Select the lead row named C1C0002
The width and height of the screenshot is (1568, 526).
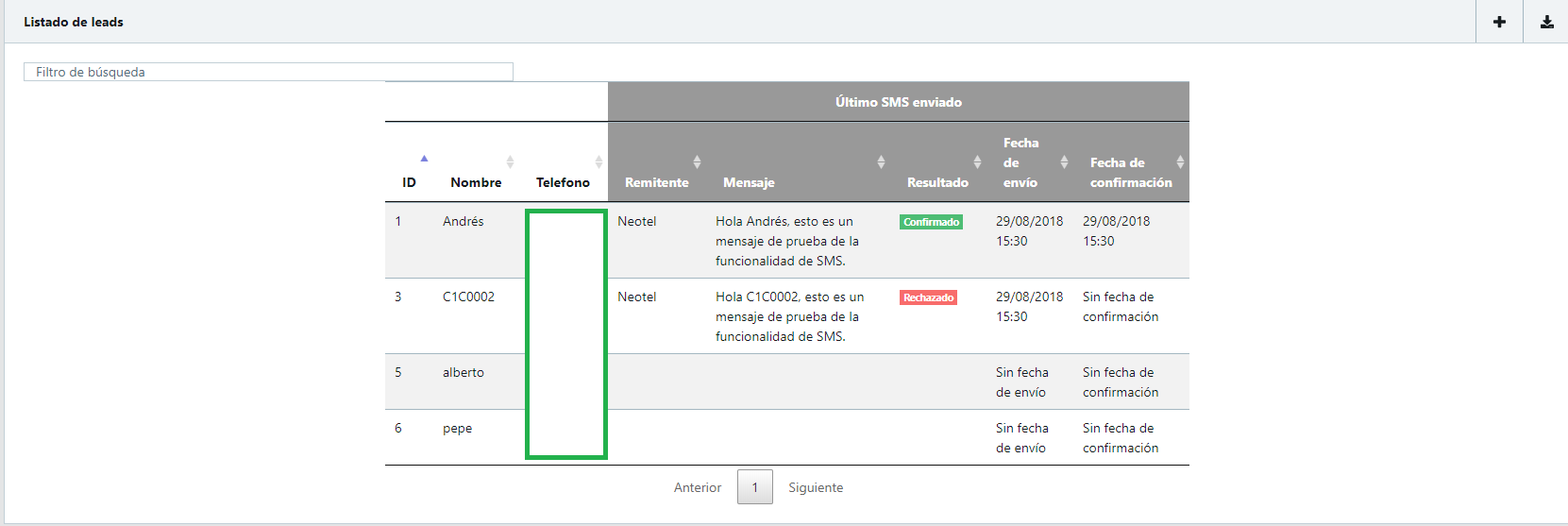[x=468, y=297]
